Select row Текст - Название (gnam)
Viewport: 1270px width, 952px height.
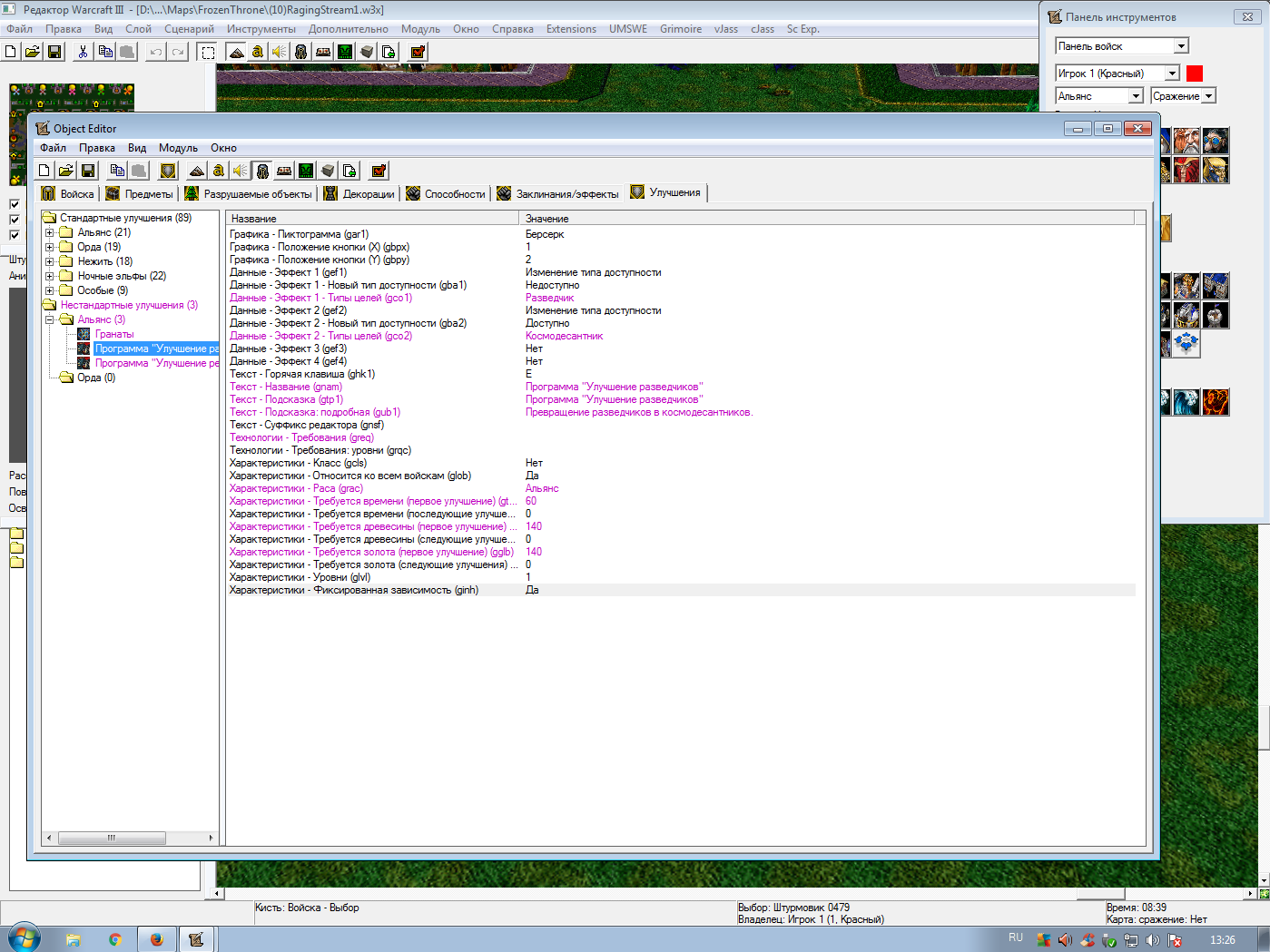pyautogui.click(x=681, y=387)
